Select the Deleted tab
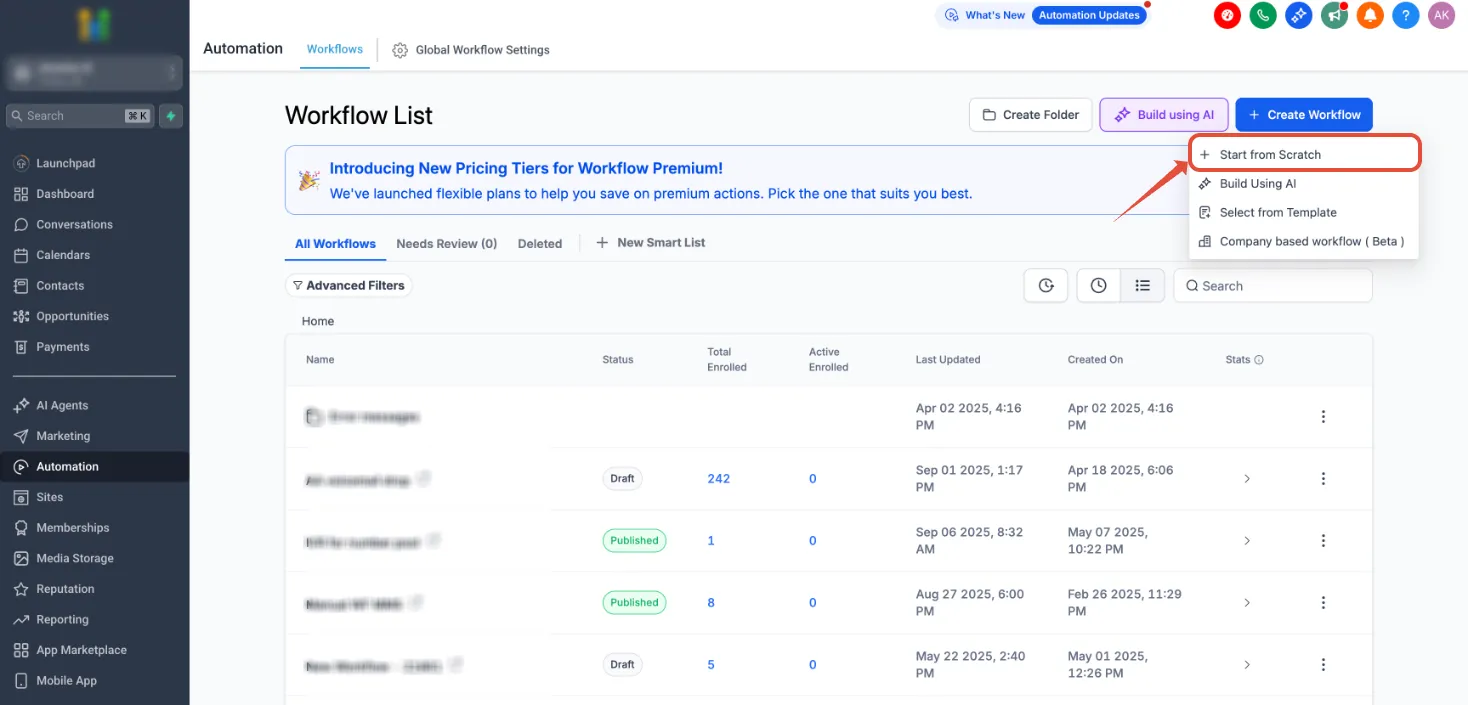1468x705 pixels. pos(540,243)
